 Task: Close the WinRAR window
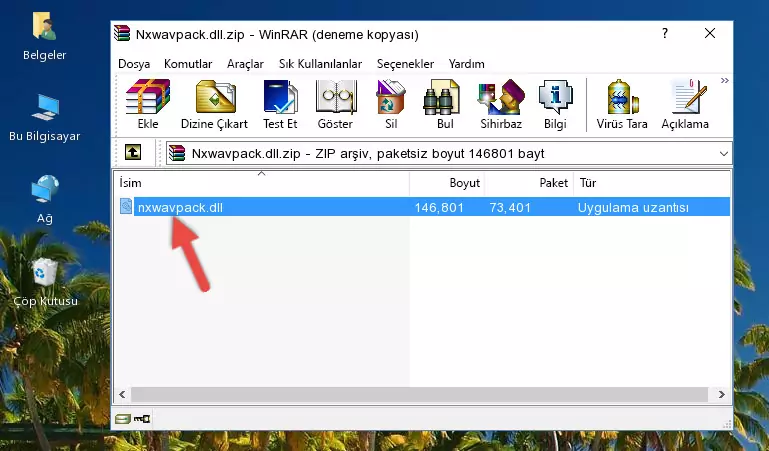tap(710, 33)
